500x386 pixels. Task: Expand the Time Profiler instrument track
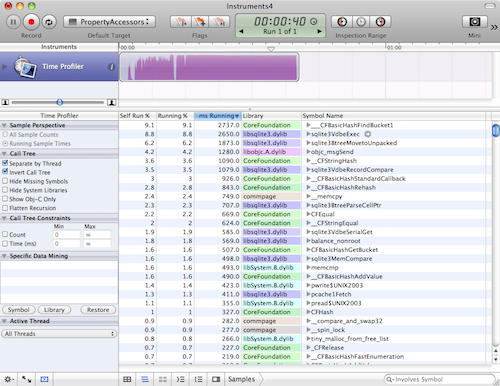click(x=4, y=67)
